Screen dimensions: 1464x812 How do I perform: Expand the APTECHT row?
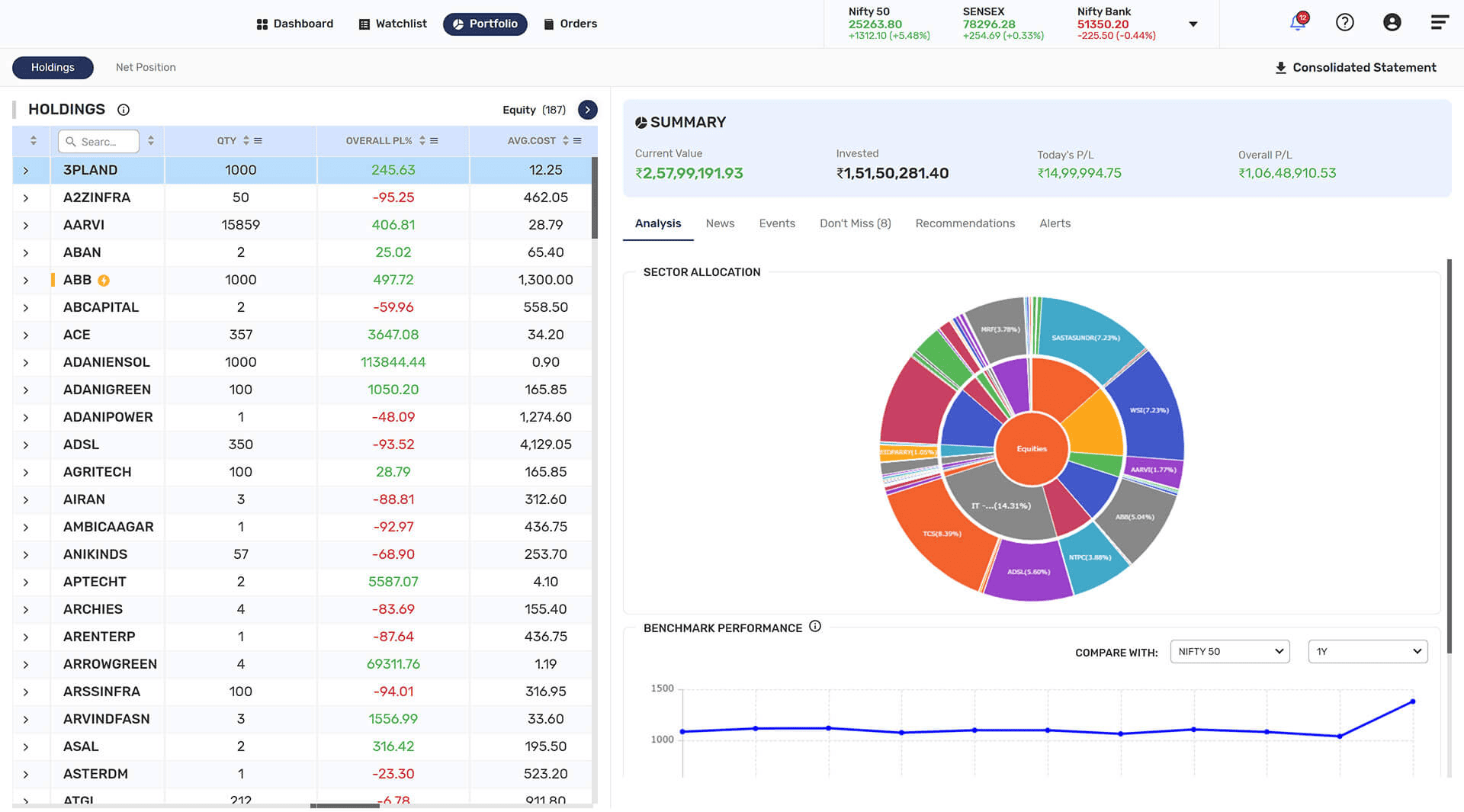click(x=26, y=583)
